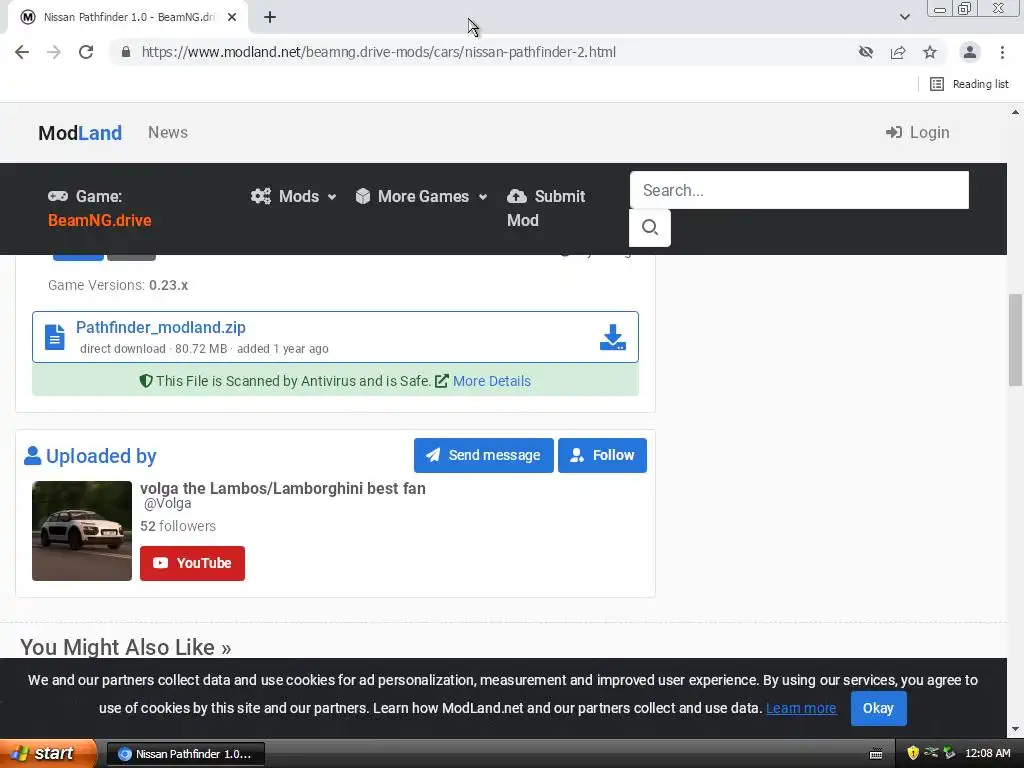Image resolution: width=1024 pixels, height=768 pixels.
Task: Open You Might Also Like section
Action: coord(125,647)
